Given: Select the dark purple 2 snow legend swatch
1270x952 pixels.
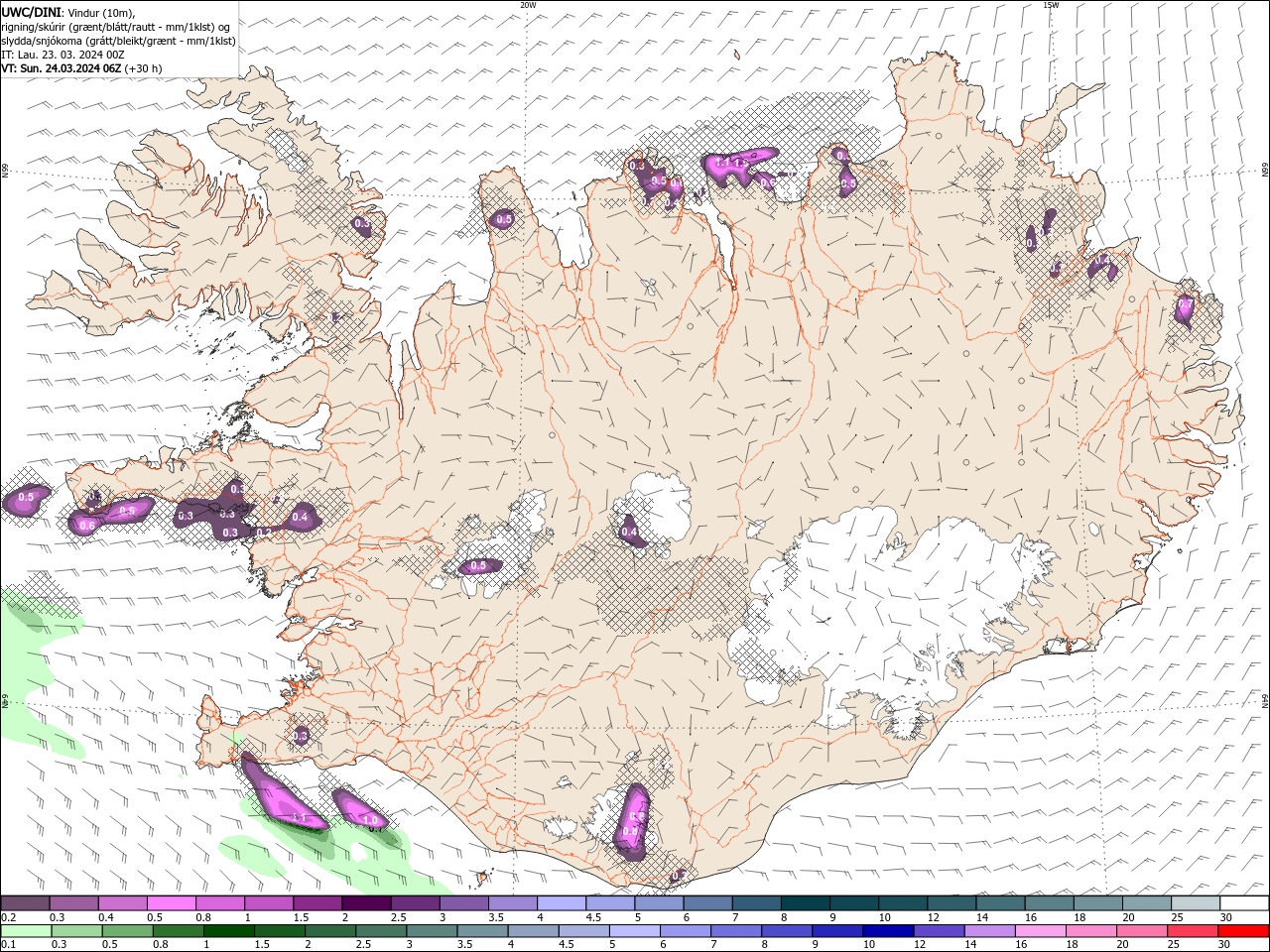Looking at the screenshot, I should (x=365, y=903).
